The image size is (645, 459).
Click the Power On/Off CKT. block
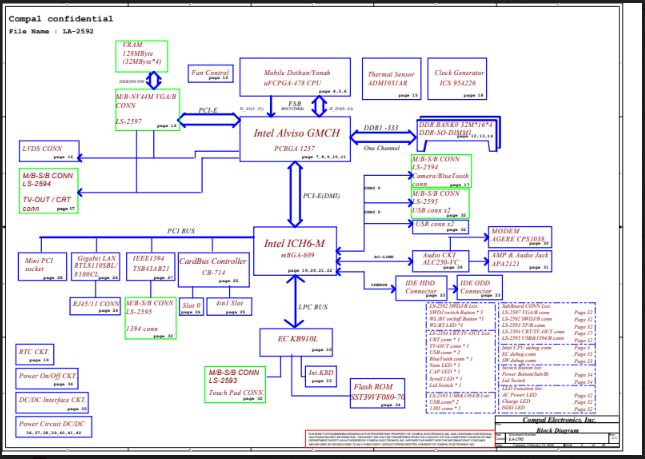[47, 378]
